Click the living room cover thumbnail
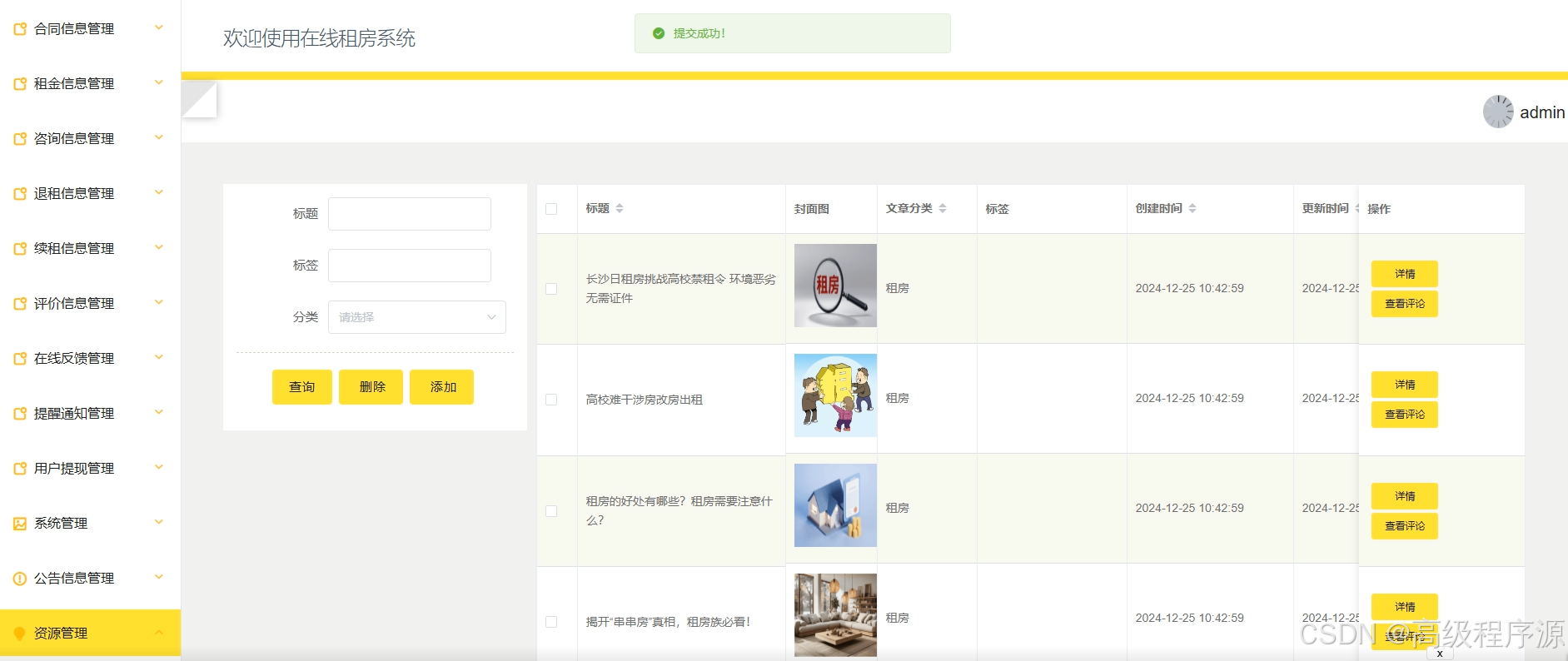Image resolution: width=1568 pixels, height=661 pixels. pos(835,615)
